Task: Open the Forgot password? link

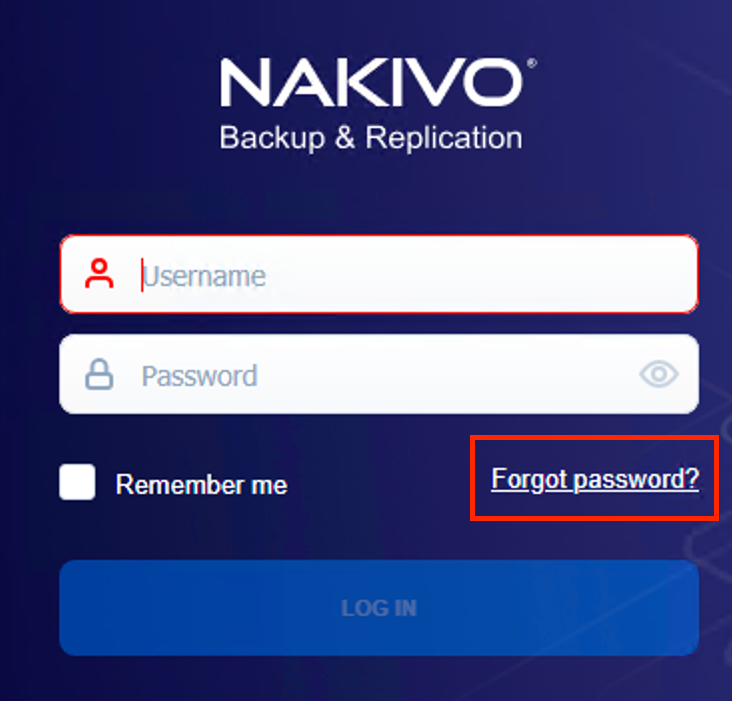Action: pos(595,479)
